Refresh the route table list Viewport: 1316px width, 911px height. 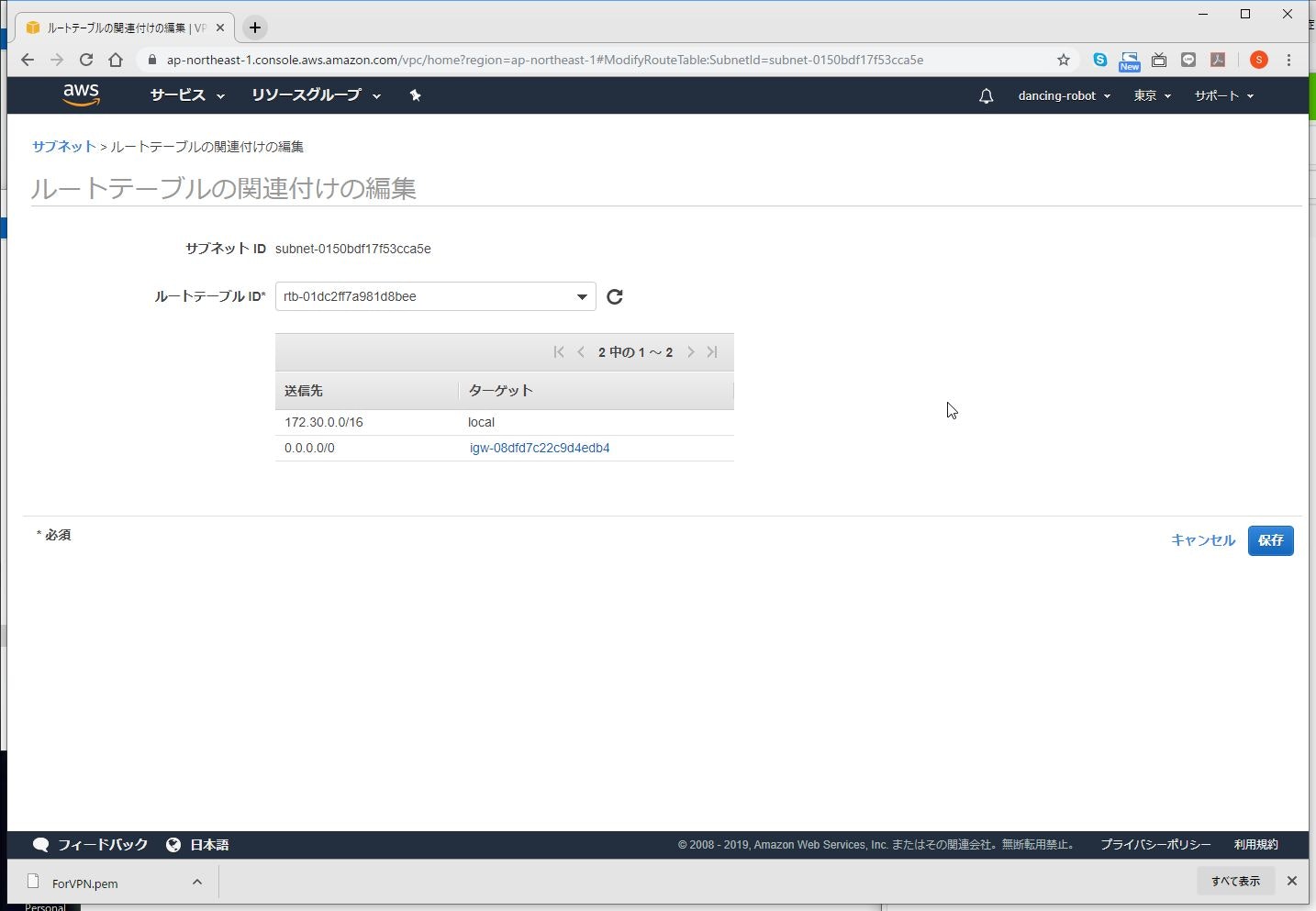(615, 296)
